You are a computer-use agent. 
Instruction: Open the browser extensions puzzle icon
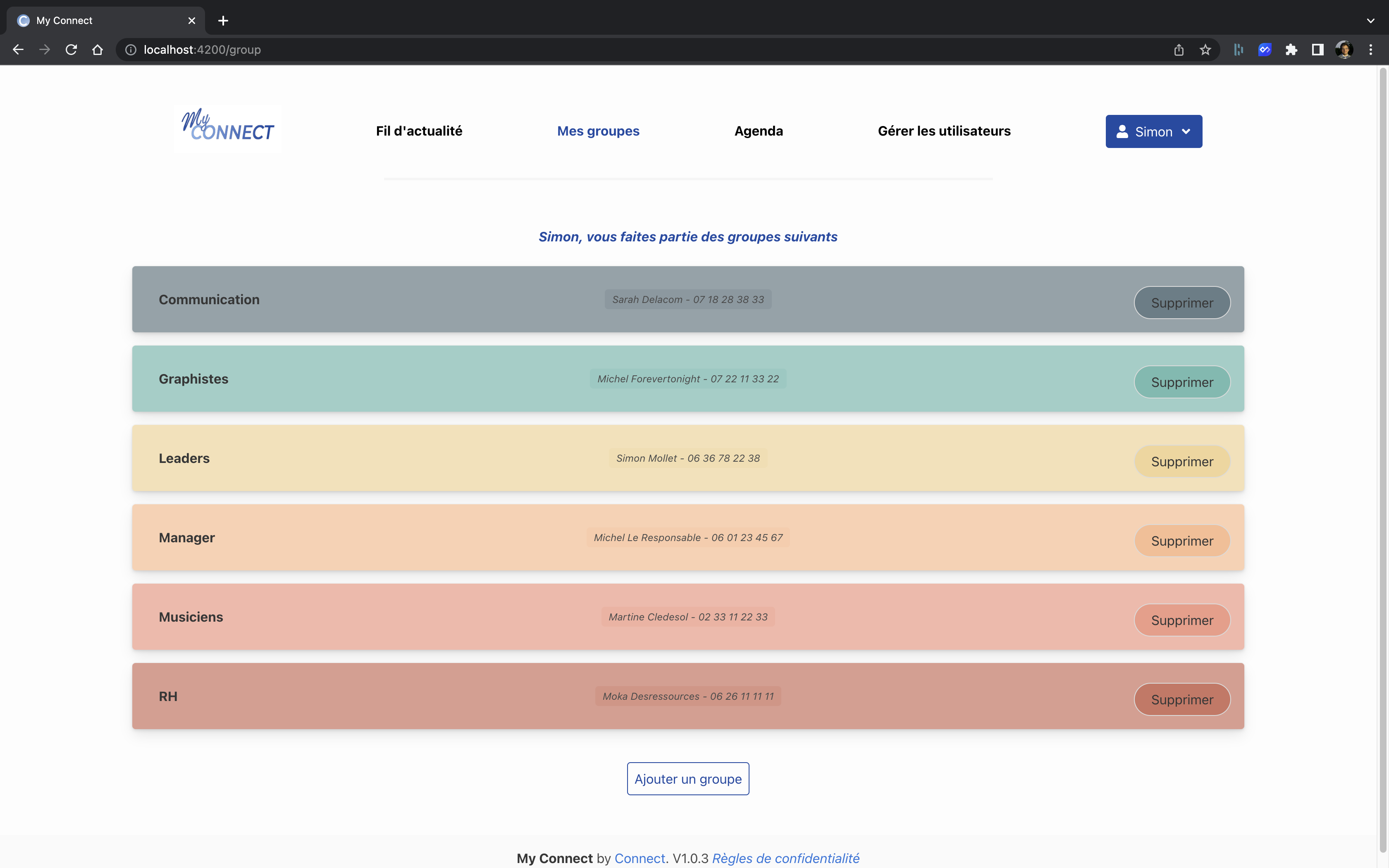tap(1291, 49)
